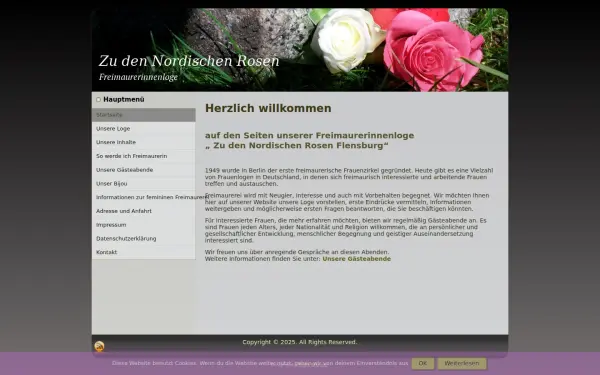
Task: View the Datenschutzerklärung page
Action: click(143, 239)
